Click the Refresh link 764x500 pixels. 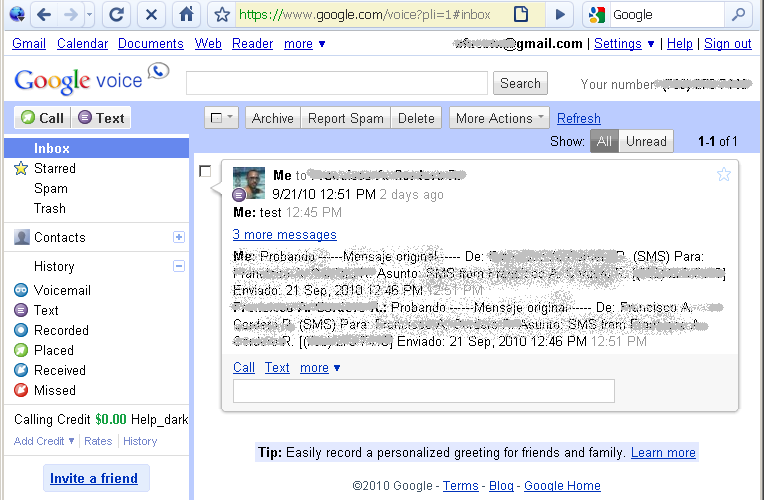578,118
